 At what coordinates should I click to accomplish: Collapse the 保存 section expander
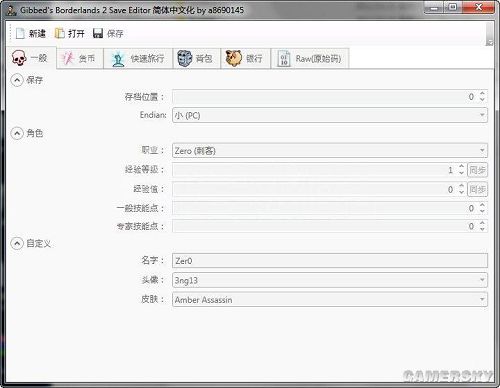point(17,80)
